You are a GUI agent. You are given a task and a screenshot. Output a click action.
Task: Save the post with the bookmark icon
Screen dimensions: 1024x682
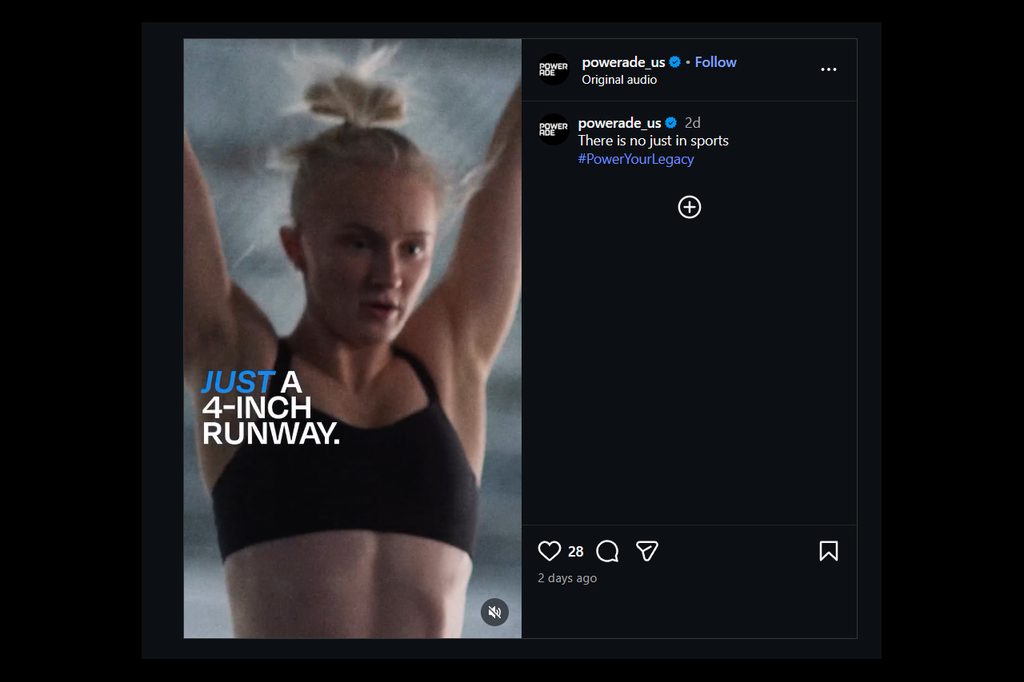tap(828, 551)
